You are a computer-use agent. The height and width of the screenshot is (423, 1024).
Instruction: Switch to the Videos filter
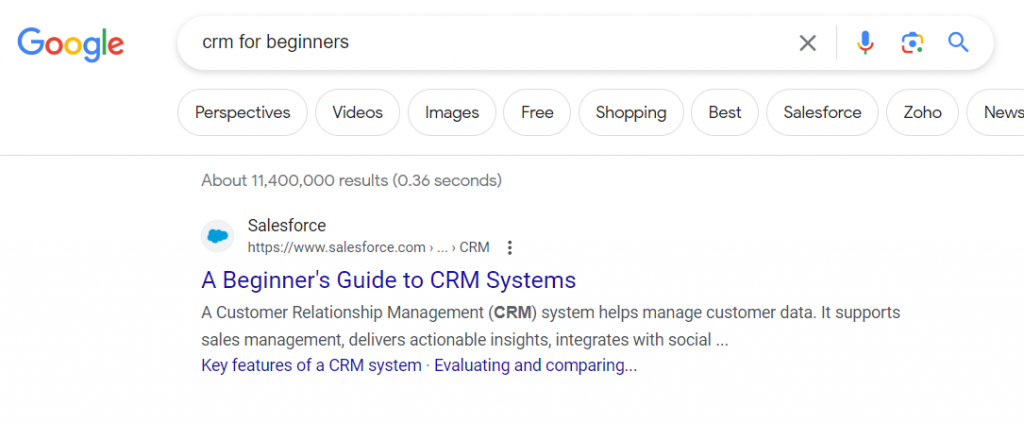357,113
